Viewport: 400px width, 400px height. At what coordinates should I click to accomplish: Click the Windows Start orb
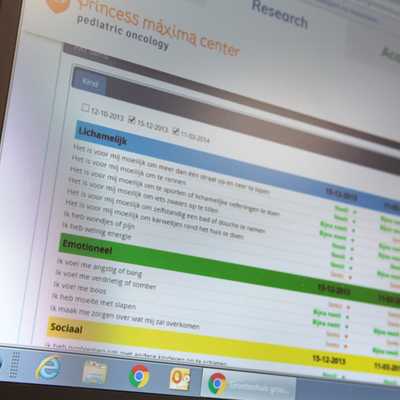point(1,363)
